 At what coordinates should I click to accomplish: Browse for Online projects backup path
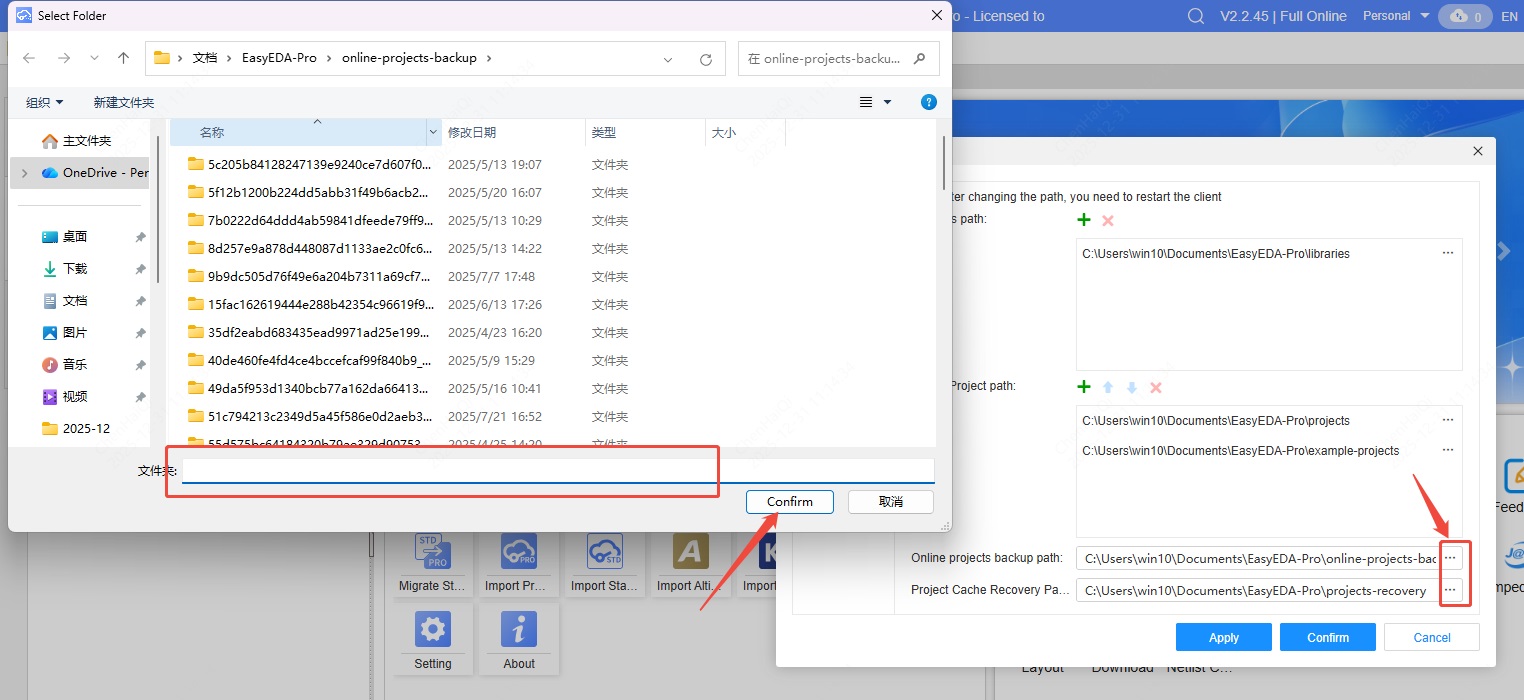coord(1450,558)
